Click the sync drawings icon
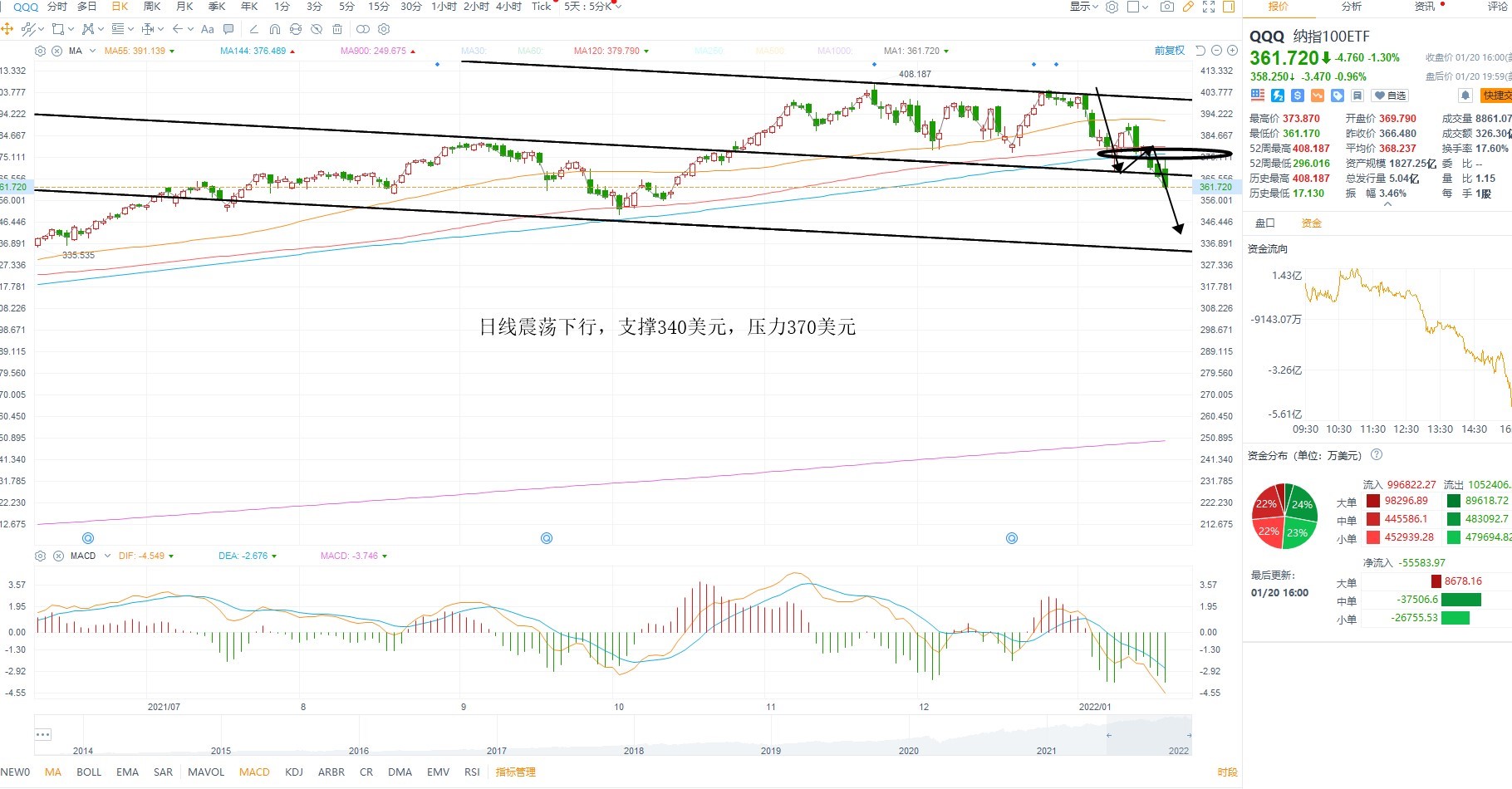1512x789 pixels. (296, 29)
